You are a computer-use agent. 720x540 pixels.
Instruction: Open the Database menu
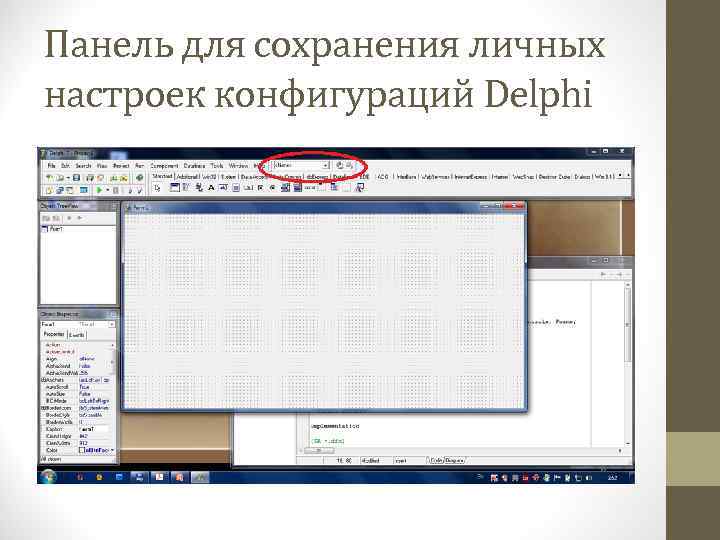[x=194, y=166]
